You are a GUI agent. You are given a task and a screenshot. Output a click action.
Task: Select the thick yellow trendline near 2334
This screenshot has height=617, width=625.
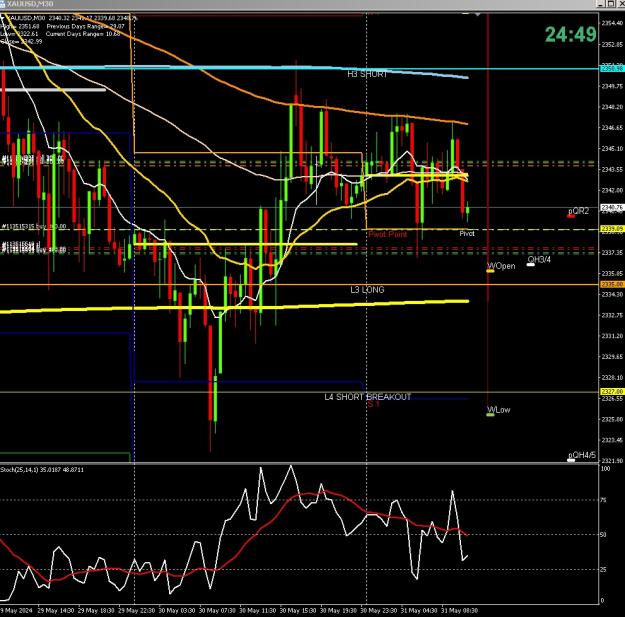pos(234,307)
